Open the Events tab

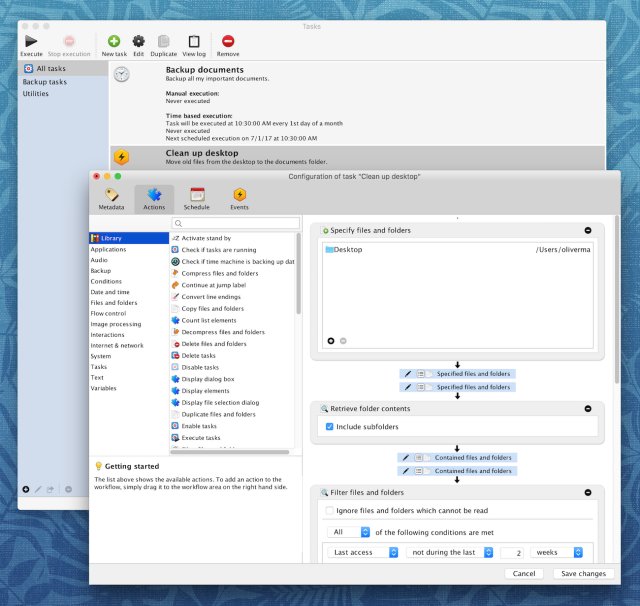click(240, 196)
